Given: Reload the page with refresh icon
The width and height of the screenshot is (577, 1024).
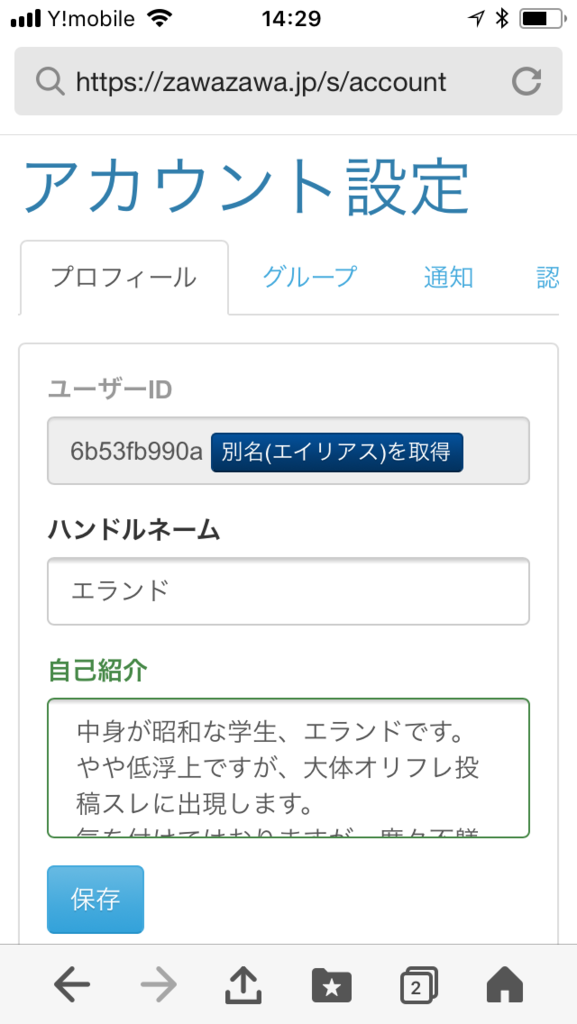Looking at the screenshot, I should 526,82.
